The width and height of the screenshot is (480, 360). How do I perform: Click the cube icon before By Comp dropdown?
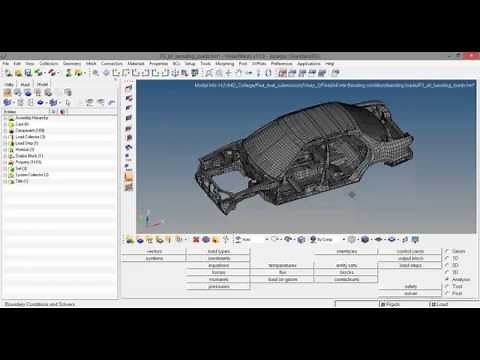coord(301,239)
